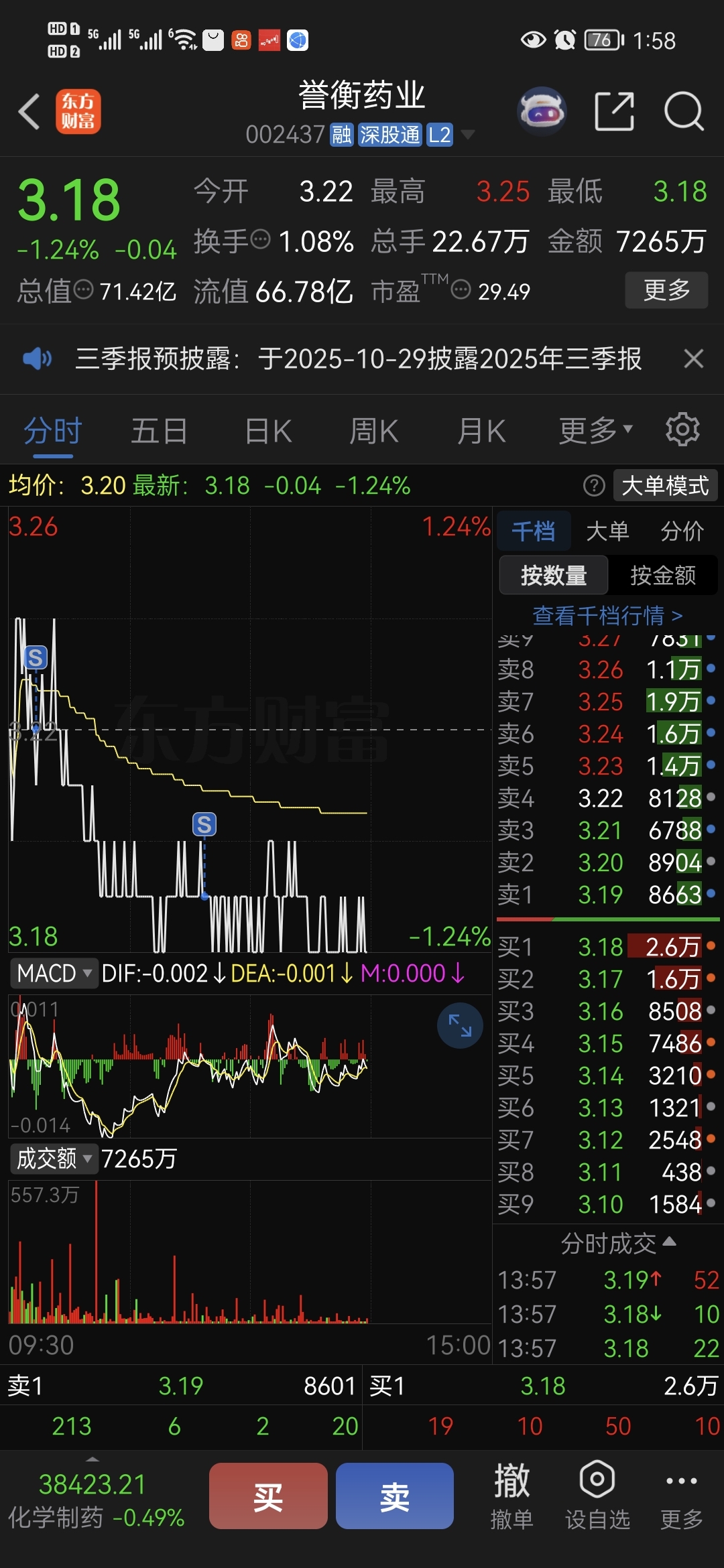Choose 按金额 display mode
The image size is (724, 1568).
pyautogui.click(x=663, y=575)
